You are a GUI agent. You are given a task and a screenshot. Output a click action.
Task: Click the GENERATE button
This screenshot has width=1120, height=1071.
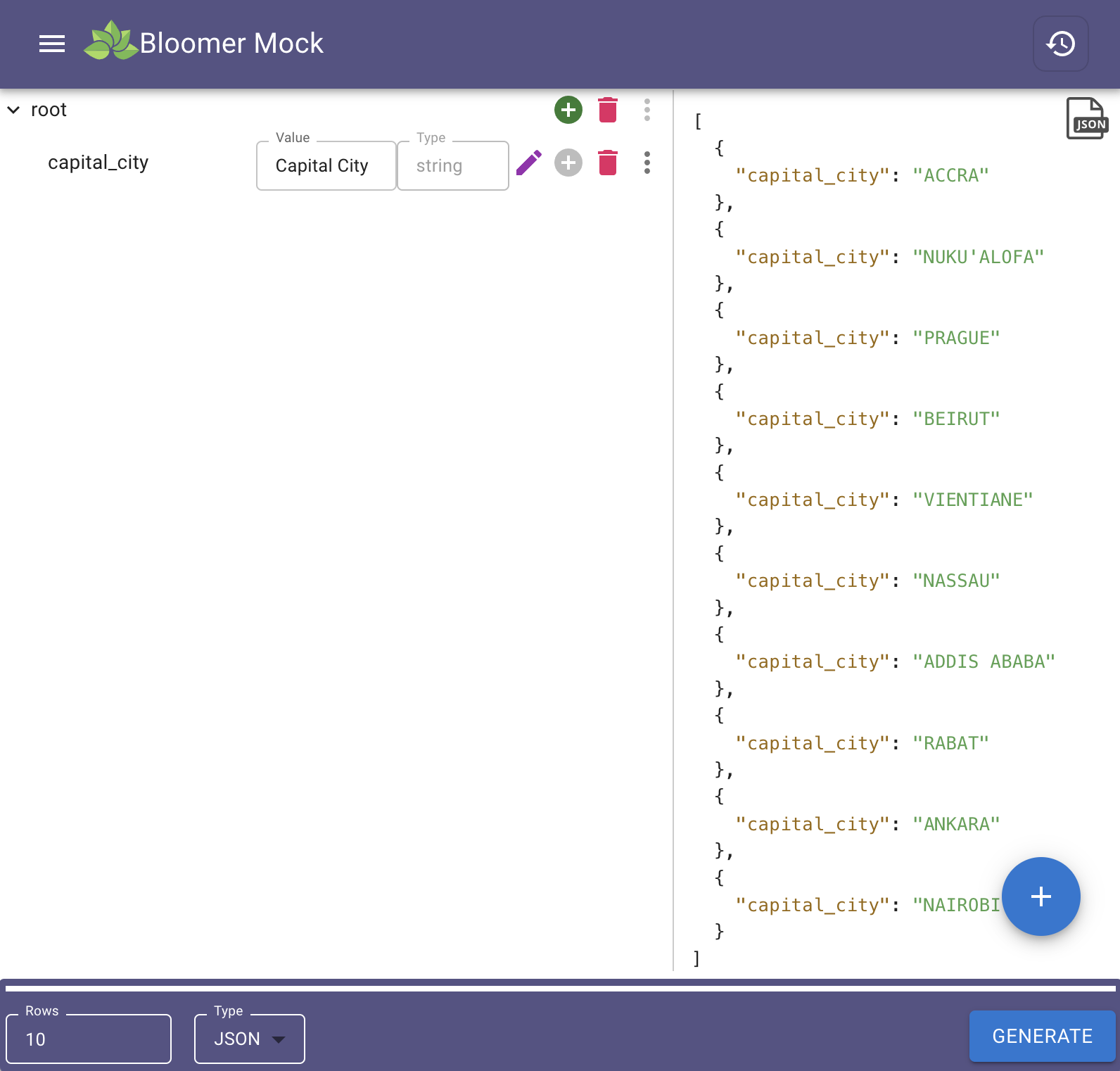(1042, 1036)
